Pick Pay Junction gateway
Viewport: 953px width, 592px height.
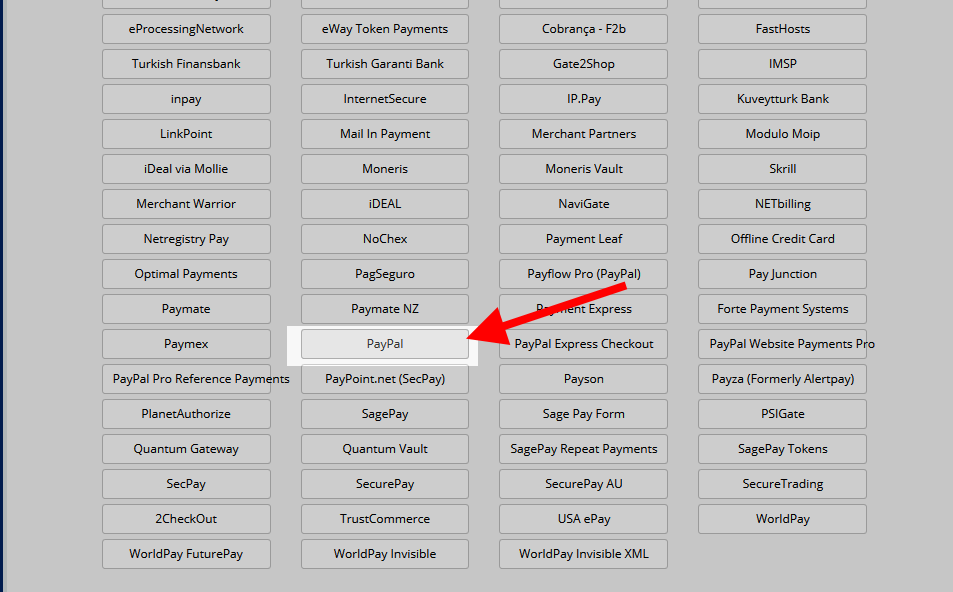782,274
